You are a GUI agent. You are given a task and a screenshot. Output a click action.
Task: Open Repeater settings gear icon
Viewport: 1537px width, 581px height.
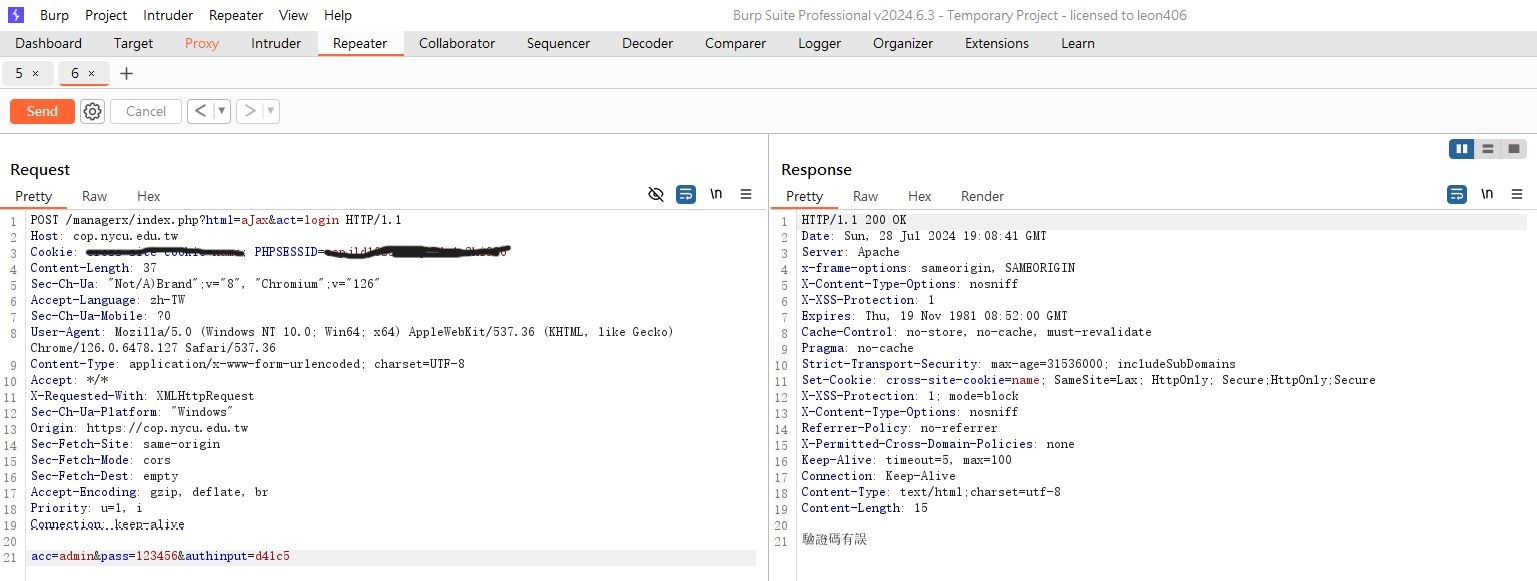coord(93,111)
